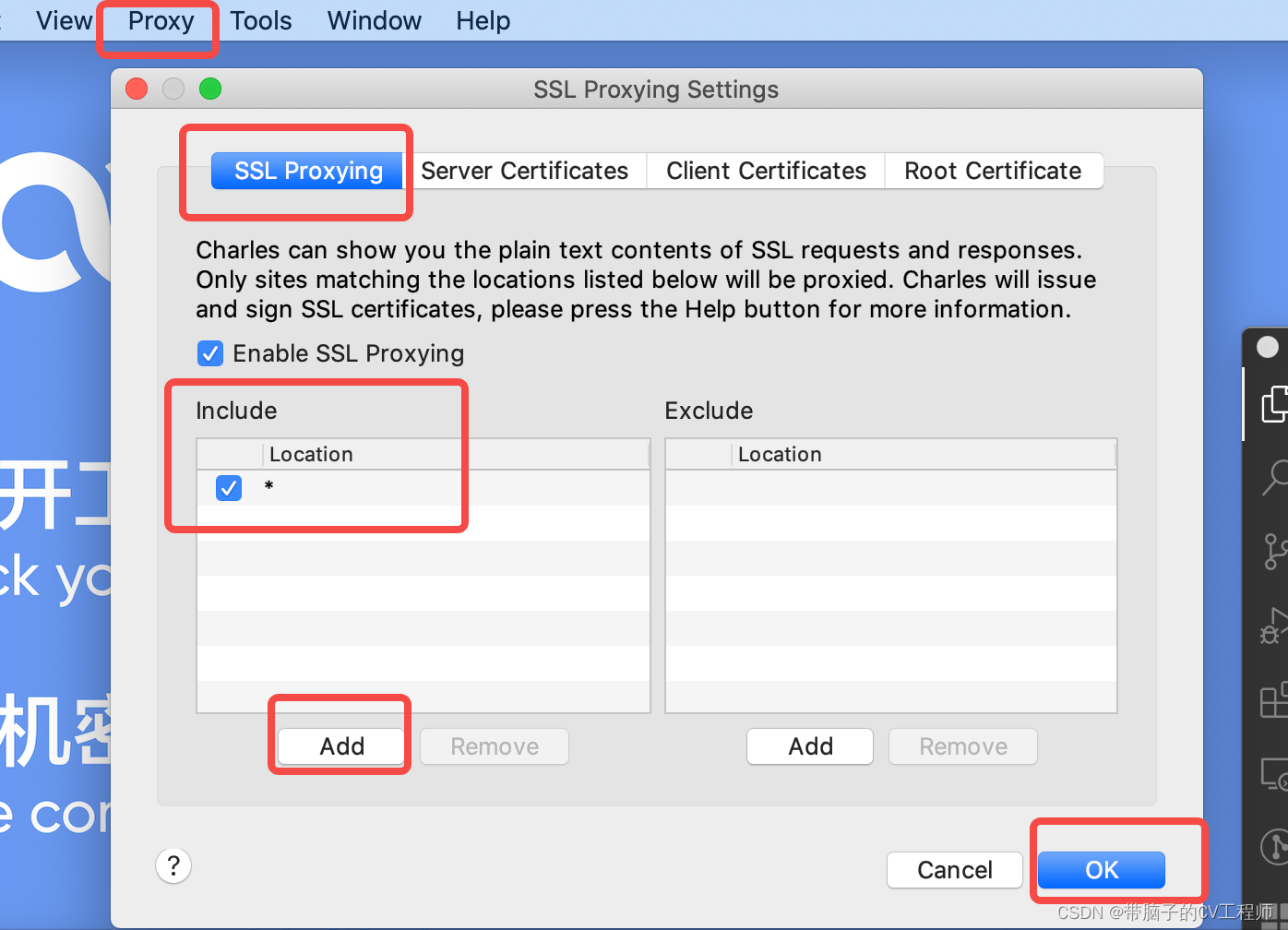Click Remove under the Include list
1288x930 pixels.
click(495, 746)
